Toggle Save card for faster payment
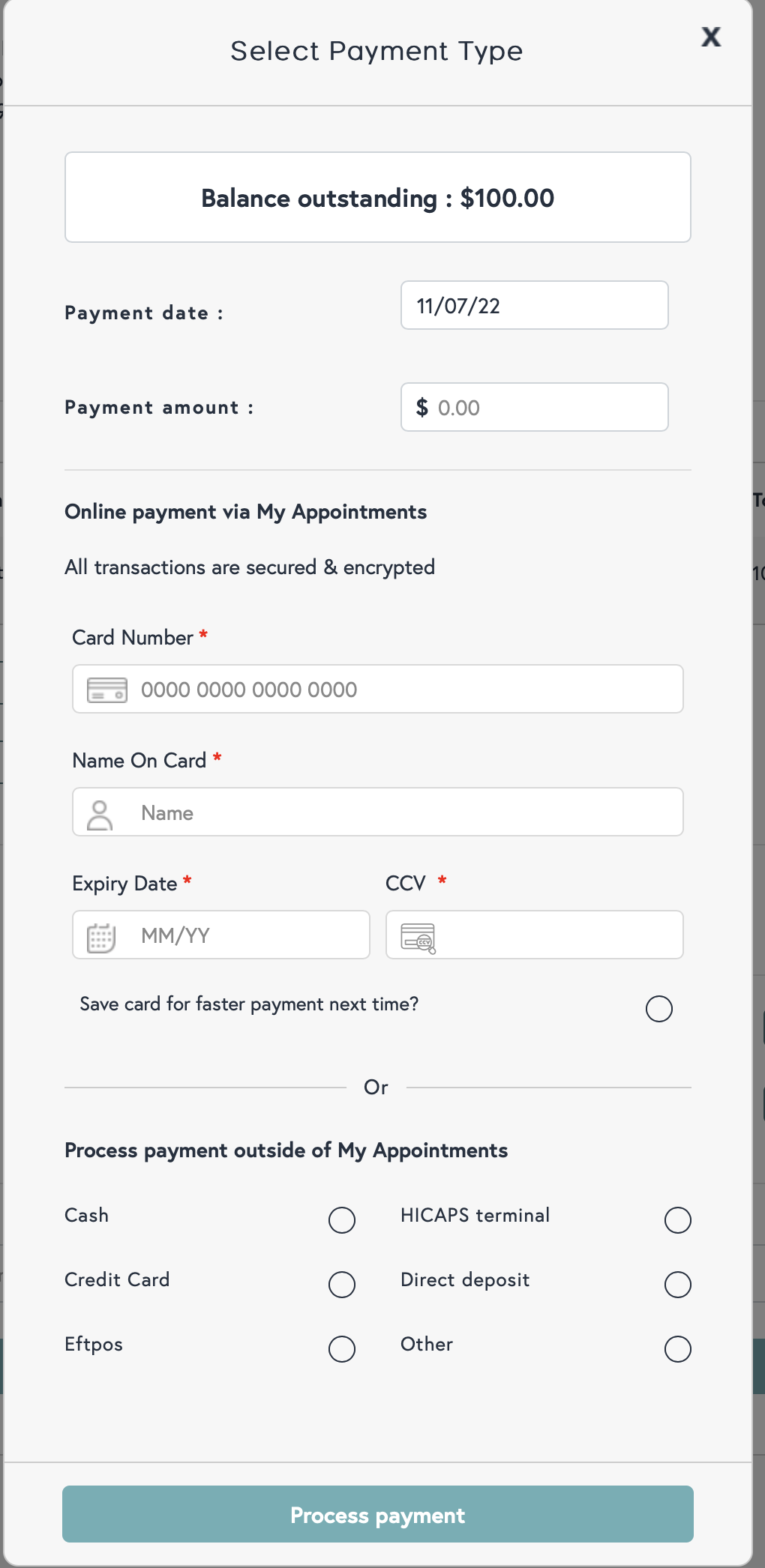 point(658,1009)
